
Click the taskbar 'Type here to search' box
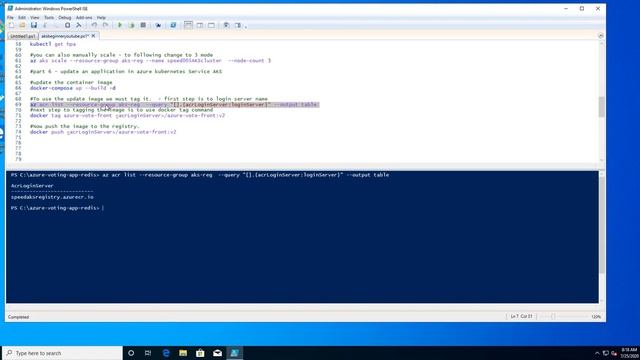click(x=62, y=353)
